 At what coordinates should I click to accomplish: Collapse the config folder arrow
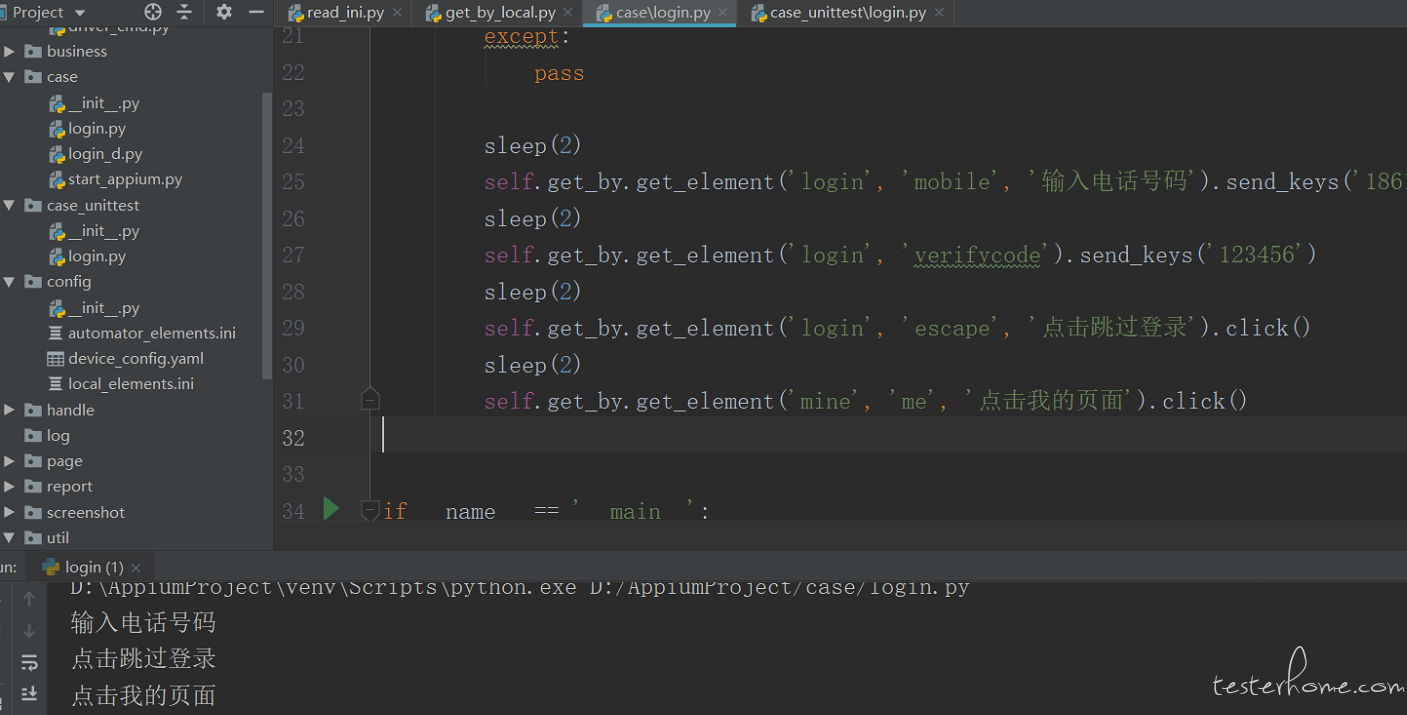[x=10, y=282]
